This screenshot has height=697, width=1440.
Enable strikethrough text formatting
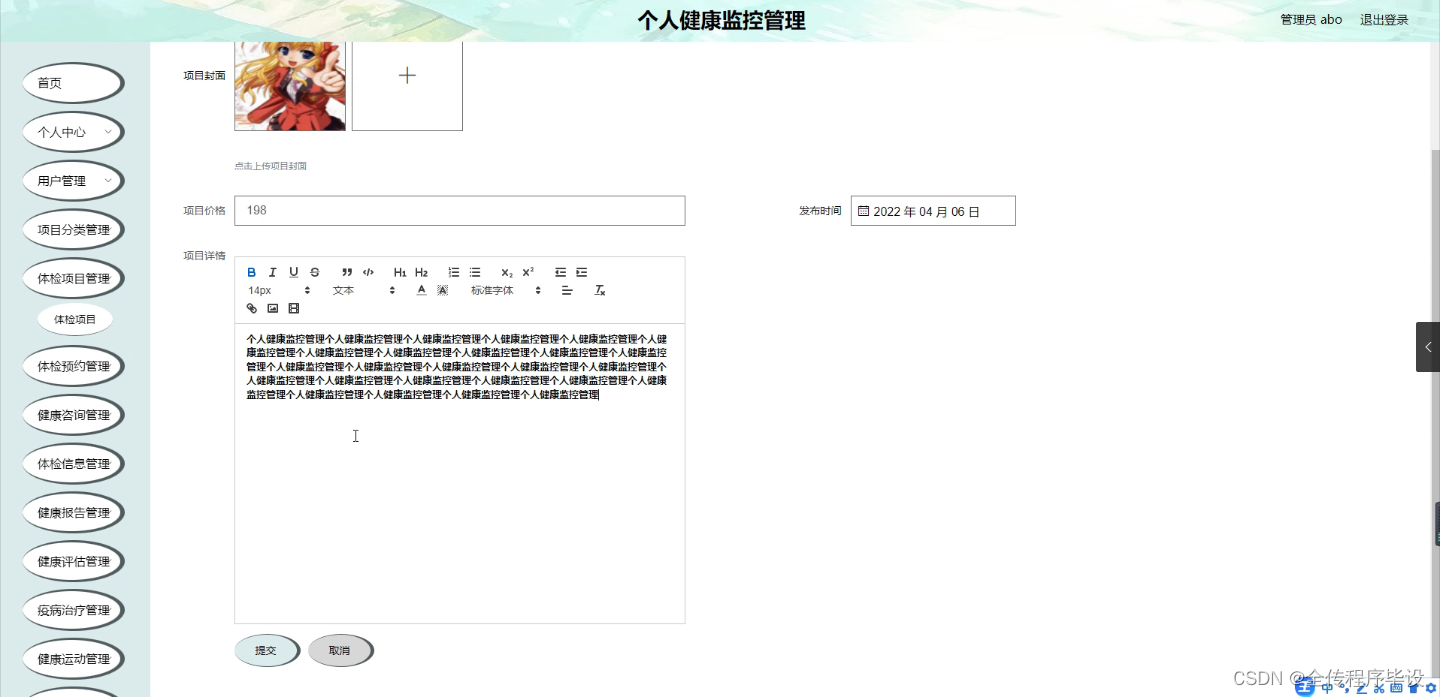coord(314,272)
